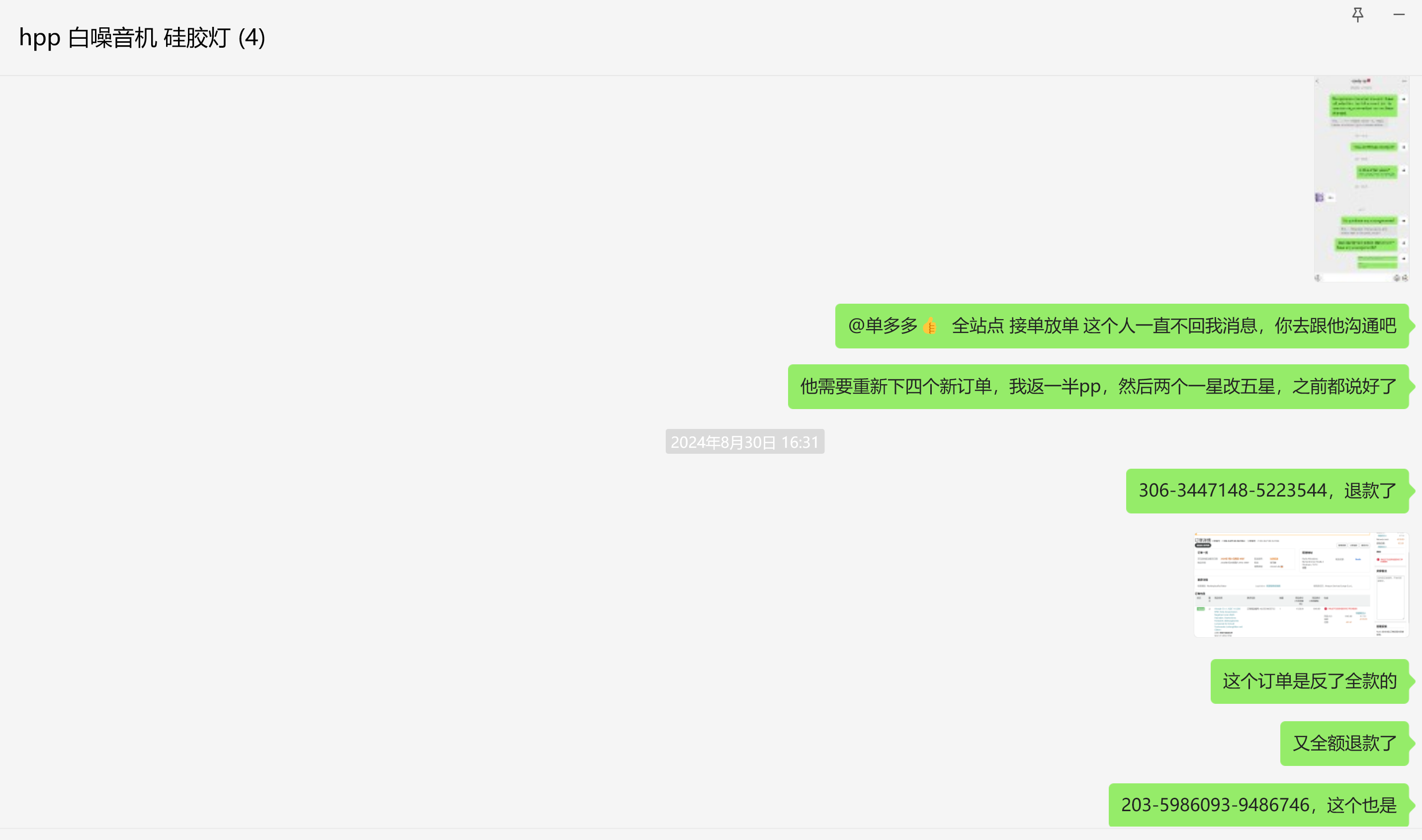This screenshot has height=840, width=1422.
Task: Click the emoji icon at bottom of the screenshot
Action: click(1397, 274)
